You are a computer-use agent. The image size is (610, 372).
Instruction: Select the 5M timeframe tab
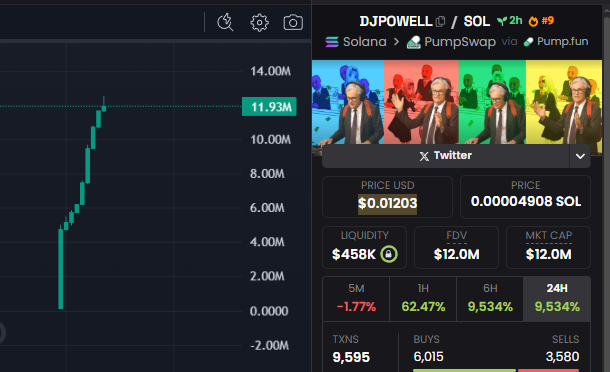tap(356, 298)
